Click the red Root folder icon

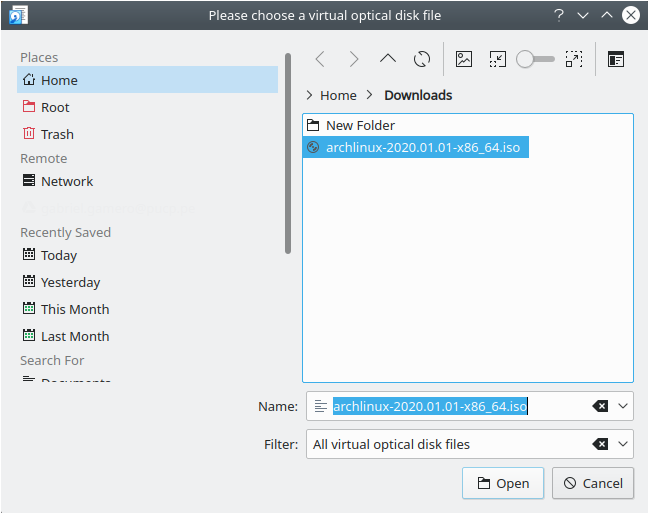coord(29,106)
